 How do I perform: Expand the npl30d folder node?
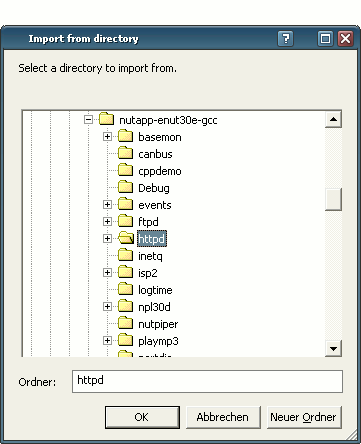click(x=107, y=306)
